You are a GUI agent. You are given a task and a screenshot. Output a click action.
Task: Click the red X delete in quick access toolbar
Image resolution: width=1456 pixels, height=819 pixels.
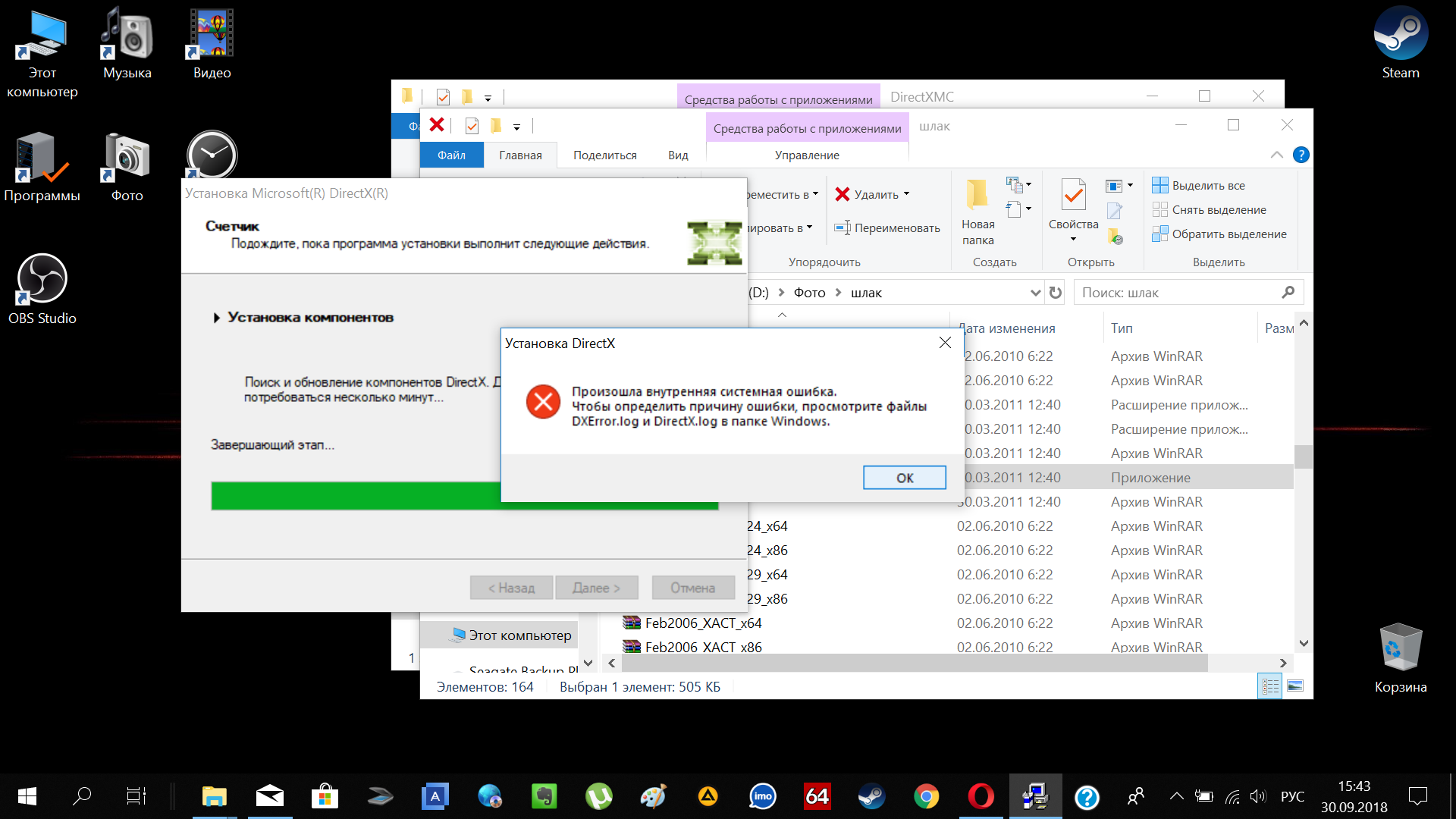pos(437,125)
